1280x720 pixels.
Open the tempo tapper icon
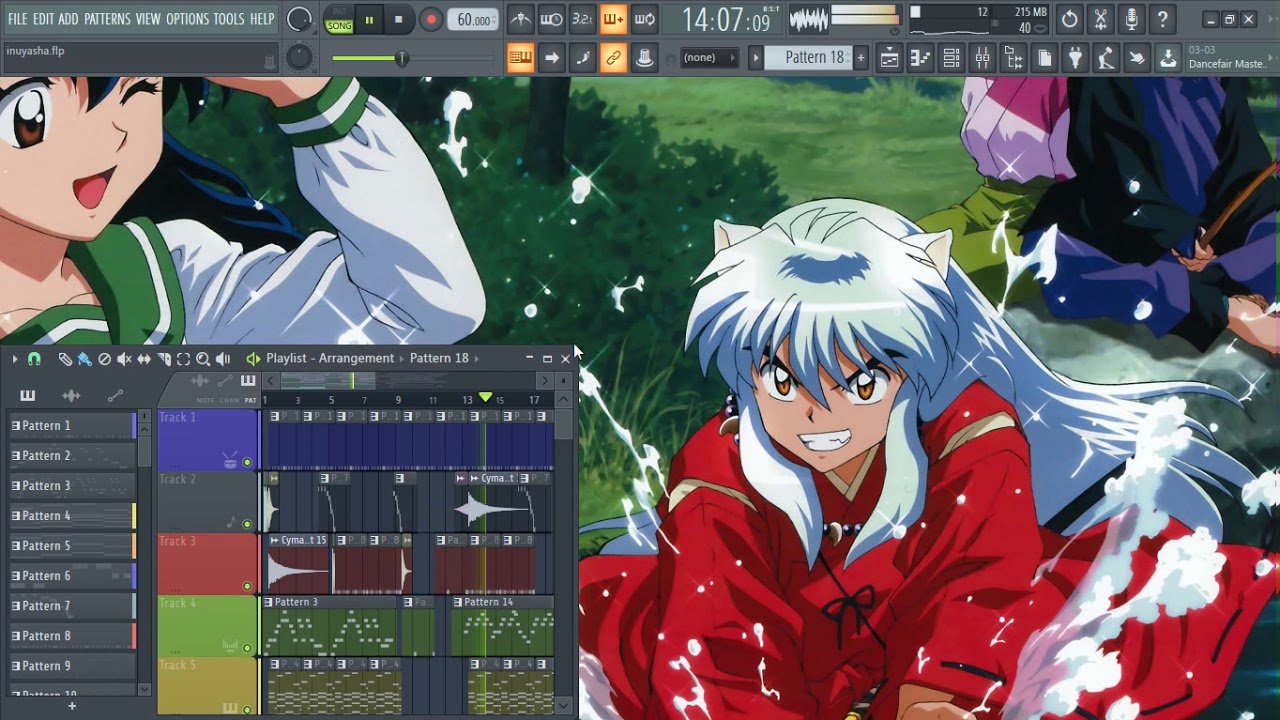[x=1106, y=59]
